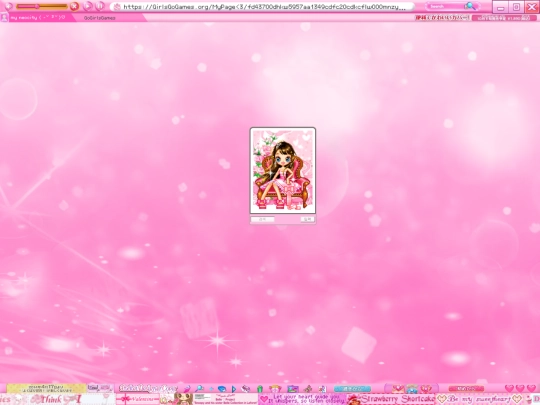Click the teddy bear icon in bottom toolbar
The image size is (540, 405).
point(308,389)
